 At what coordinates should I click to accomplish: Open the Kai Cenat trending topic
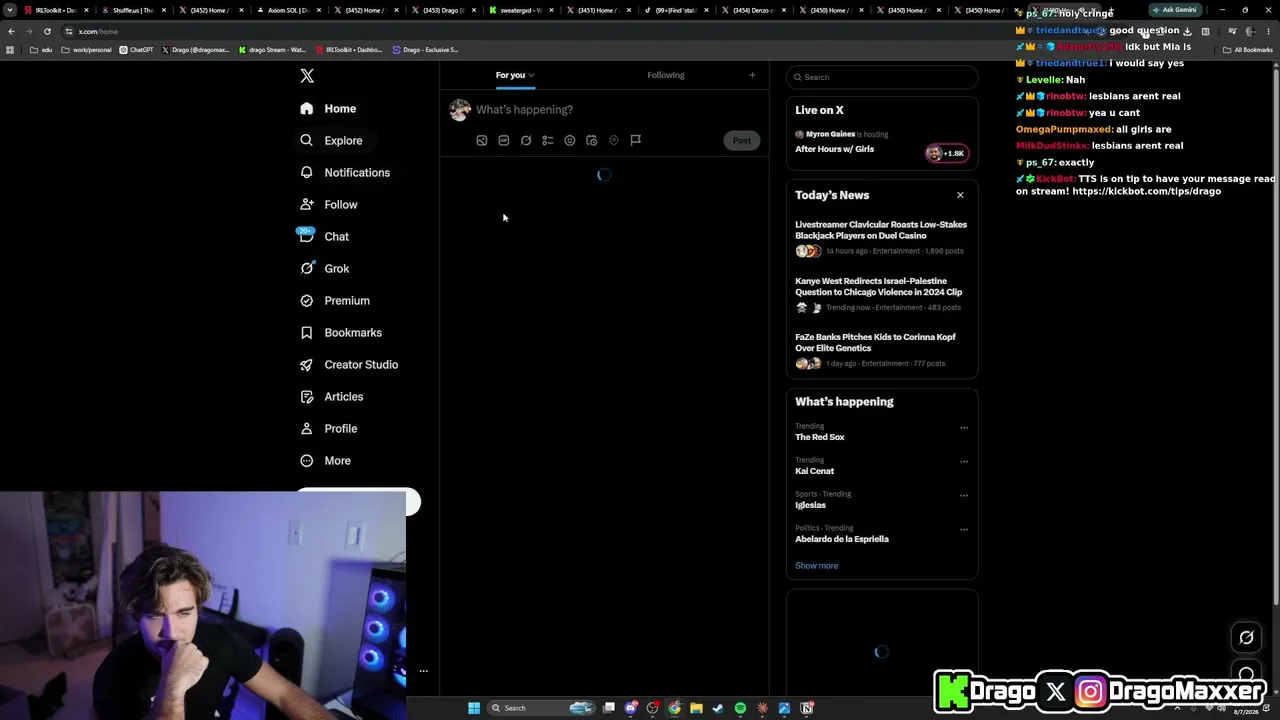pyautogui.click(x=815, y=471)
